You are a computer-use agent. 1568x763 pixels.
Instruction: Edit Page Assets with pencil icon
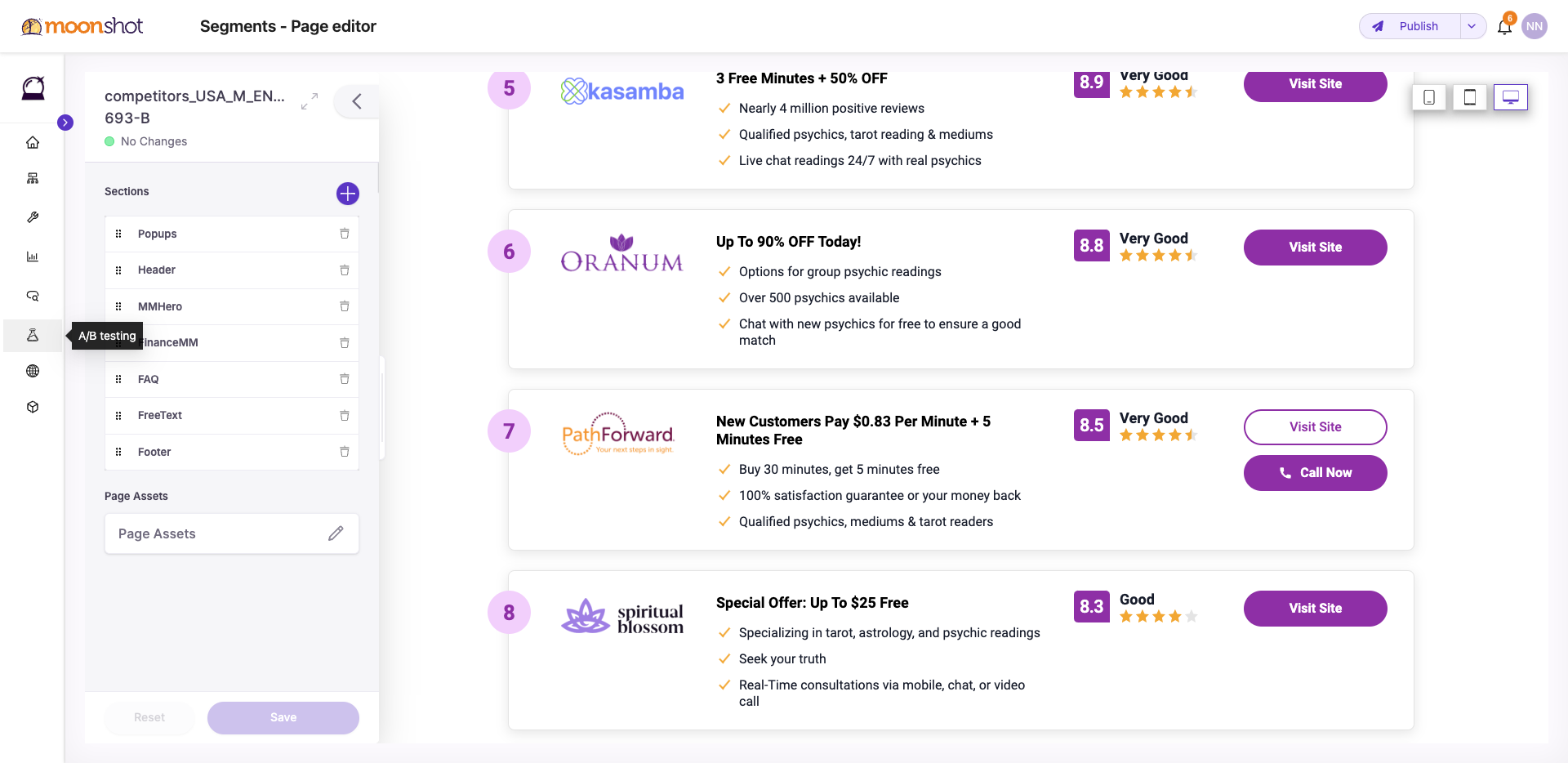[336, 533]
